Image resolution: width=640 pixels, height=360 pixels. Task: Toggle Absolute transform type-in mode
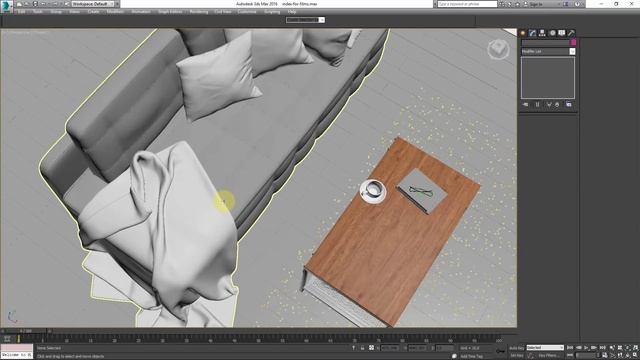pos(371,348)
